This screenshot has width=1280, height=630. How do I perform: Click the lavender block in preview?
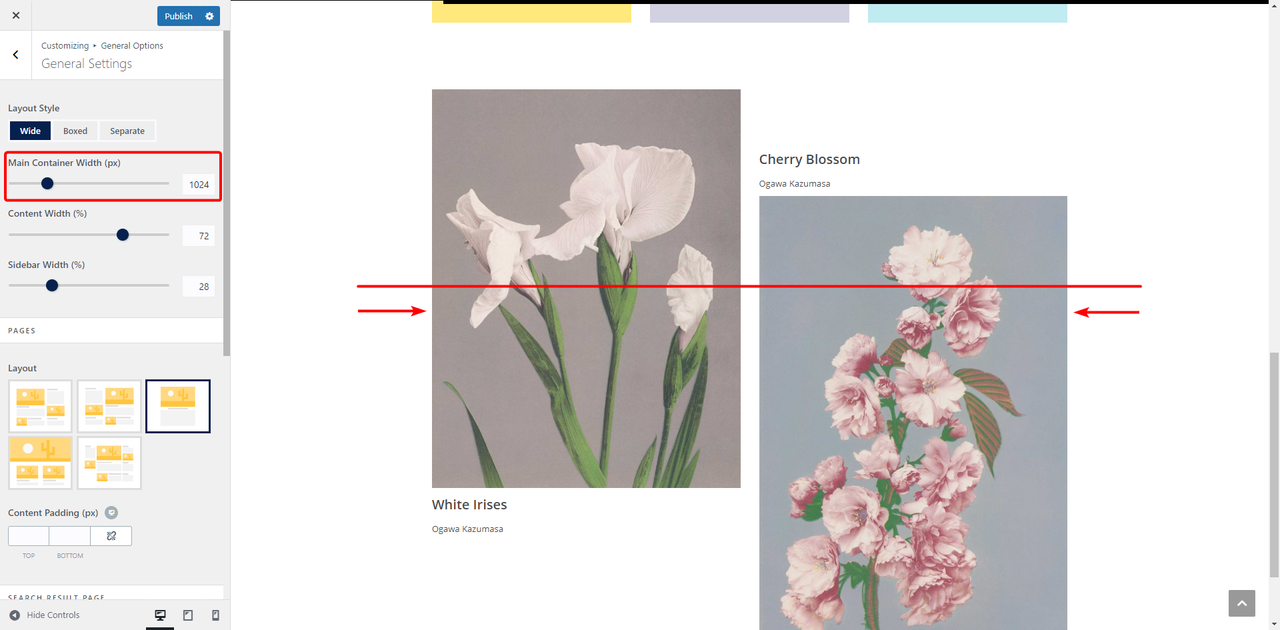749,11
